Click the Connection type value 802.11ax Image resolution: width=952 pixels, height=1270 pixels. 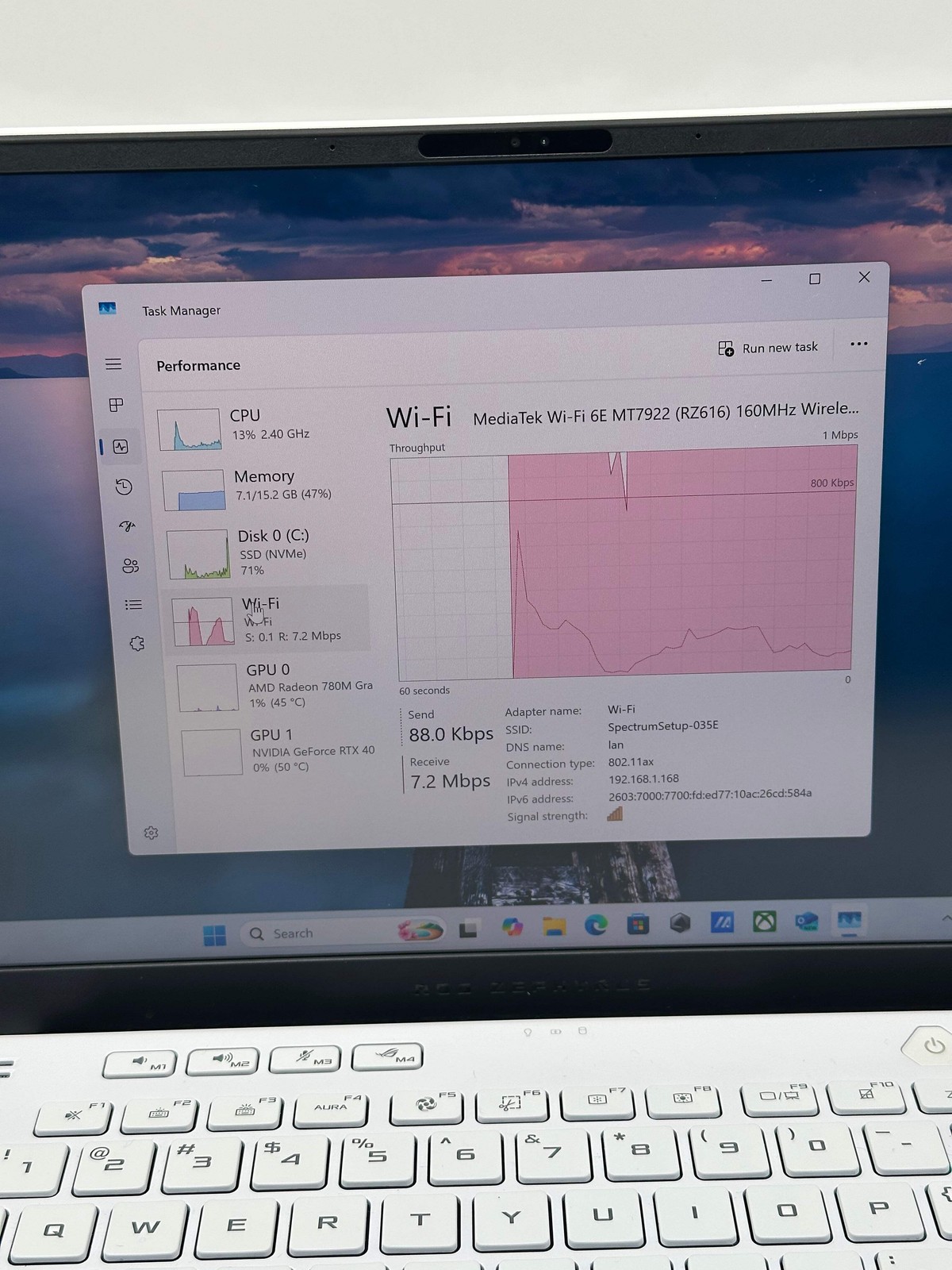(x=631, y=762)
